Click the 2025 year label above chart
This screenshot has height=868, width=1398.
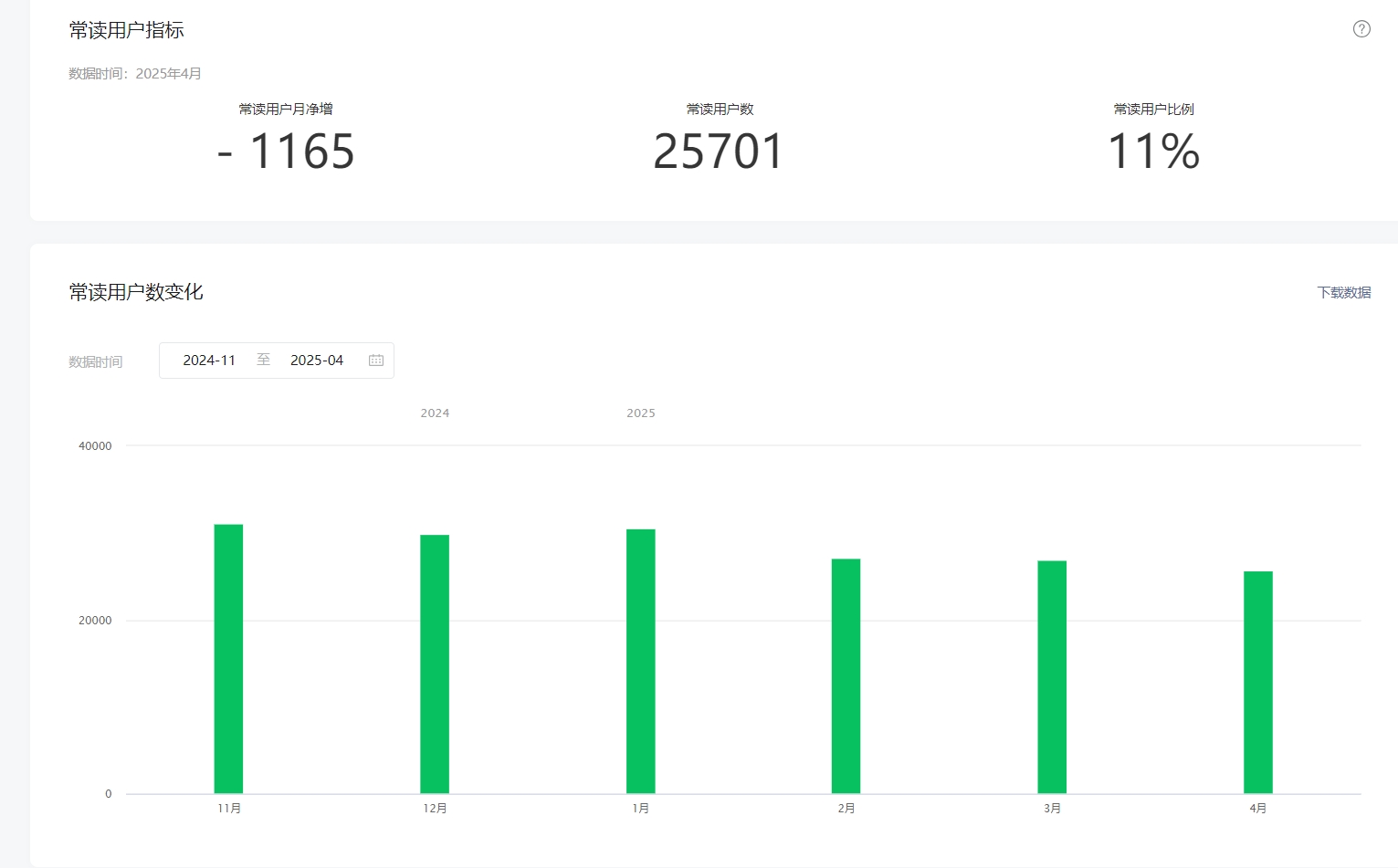[x=640, y=413]
